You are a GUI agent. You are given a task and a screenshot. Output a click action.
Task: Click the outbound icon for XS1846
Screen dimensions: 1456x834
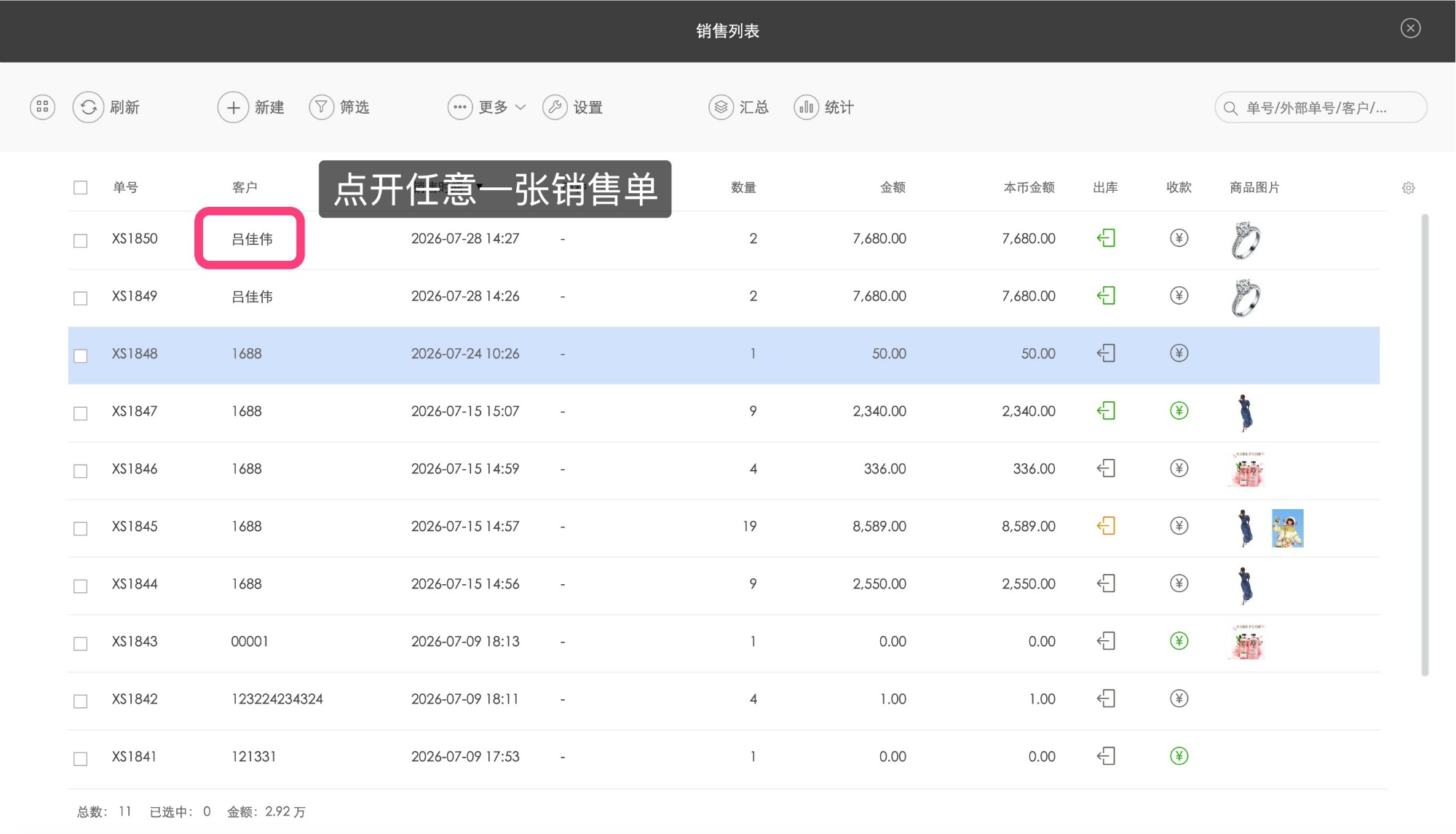tap(1106, 468)
